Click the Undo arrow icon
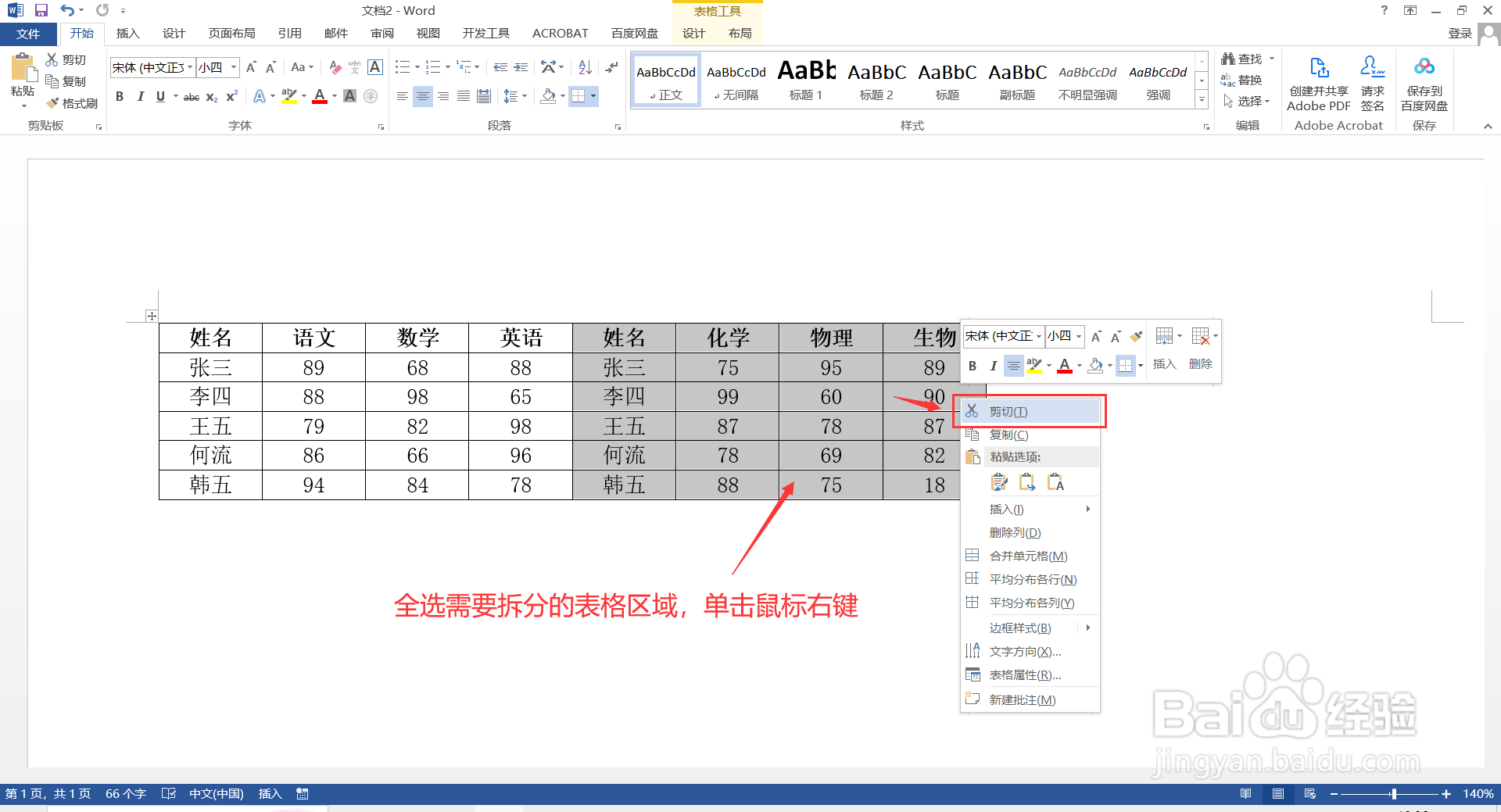Image resolution: width=1501 pixels, height=812 pixels. pyautogui.click(x=67, y=10)
